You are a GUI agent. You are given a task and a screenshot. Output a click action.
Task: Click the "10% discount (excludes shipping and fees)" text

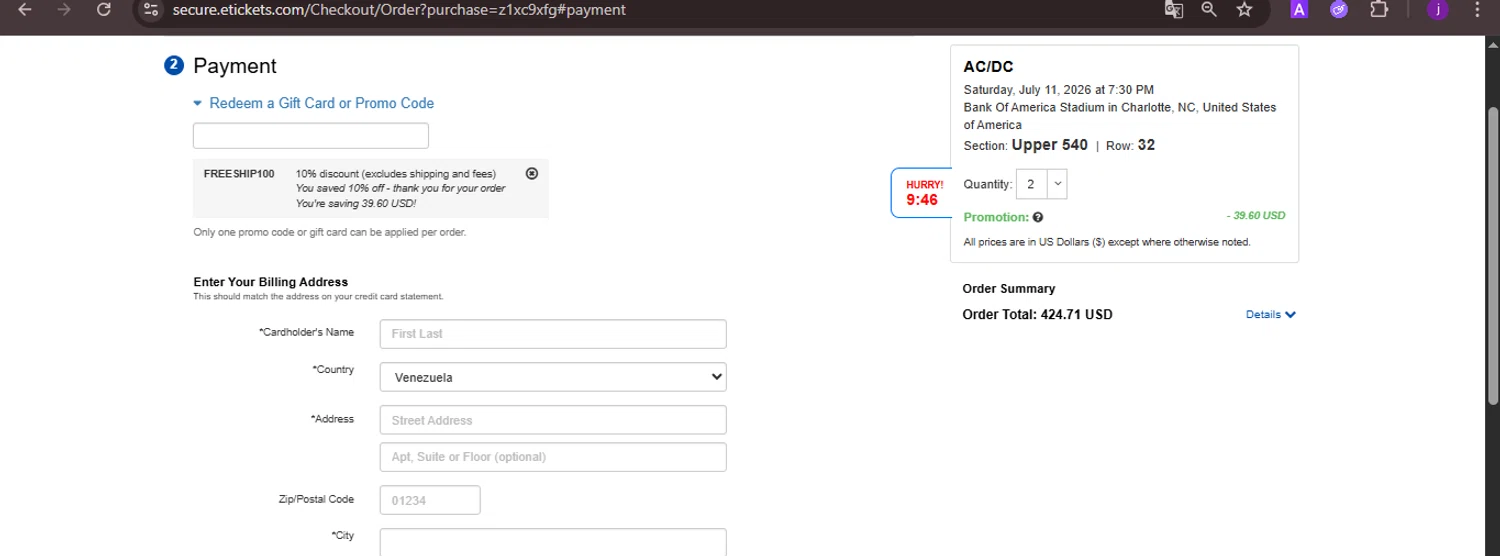(395, 174)
